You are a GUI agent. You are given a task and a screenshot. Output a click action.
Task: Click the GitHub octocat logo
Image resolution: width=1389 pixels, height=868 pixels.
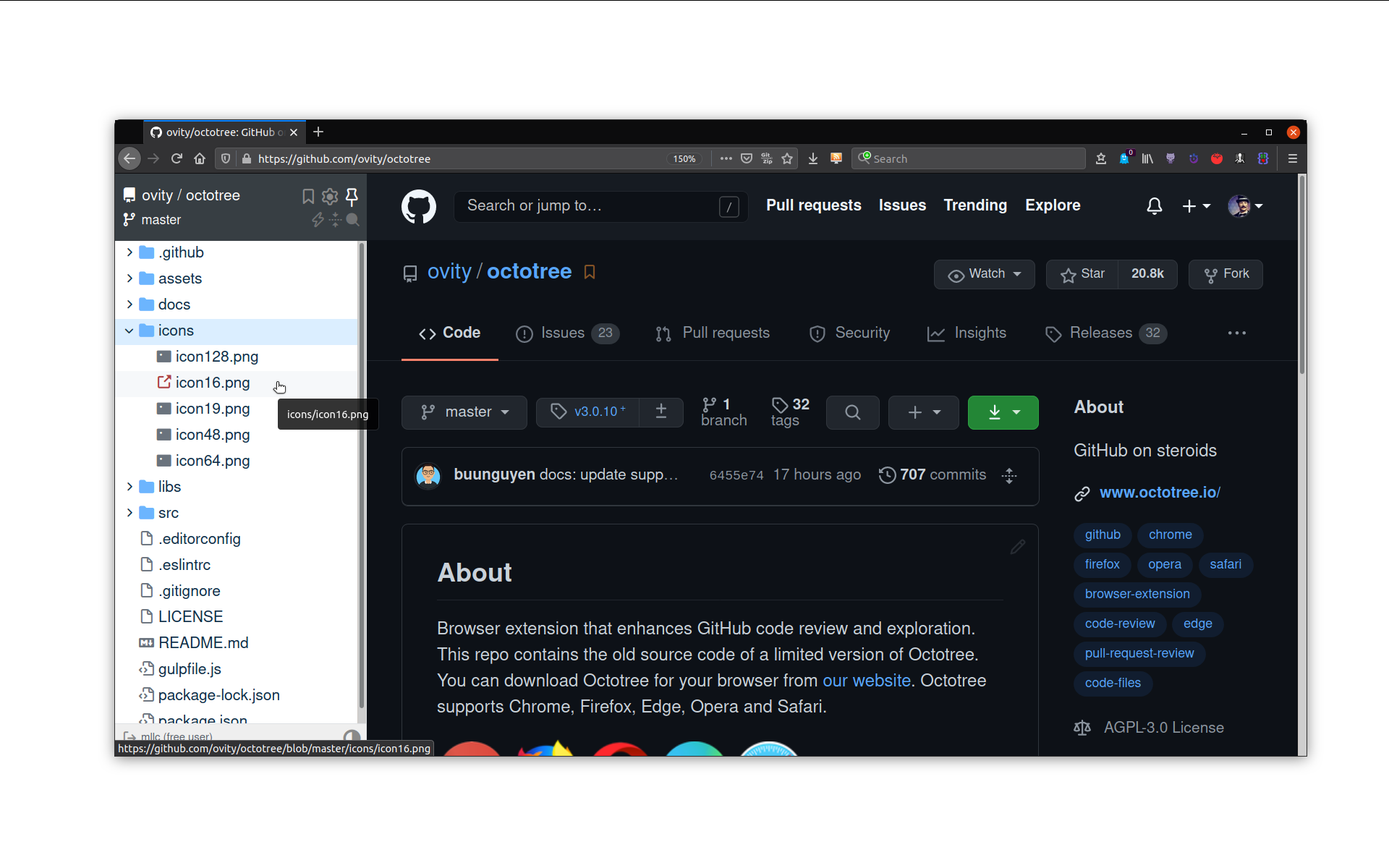pyautogui.click(x=419, y=207)
